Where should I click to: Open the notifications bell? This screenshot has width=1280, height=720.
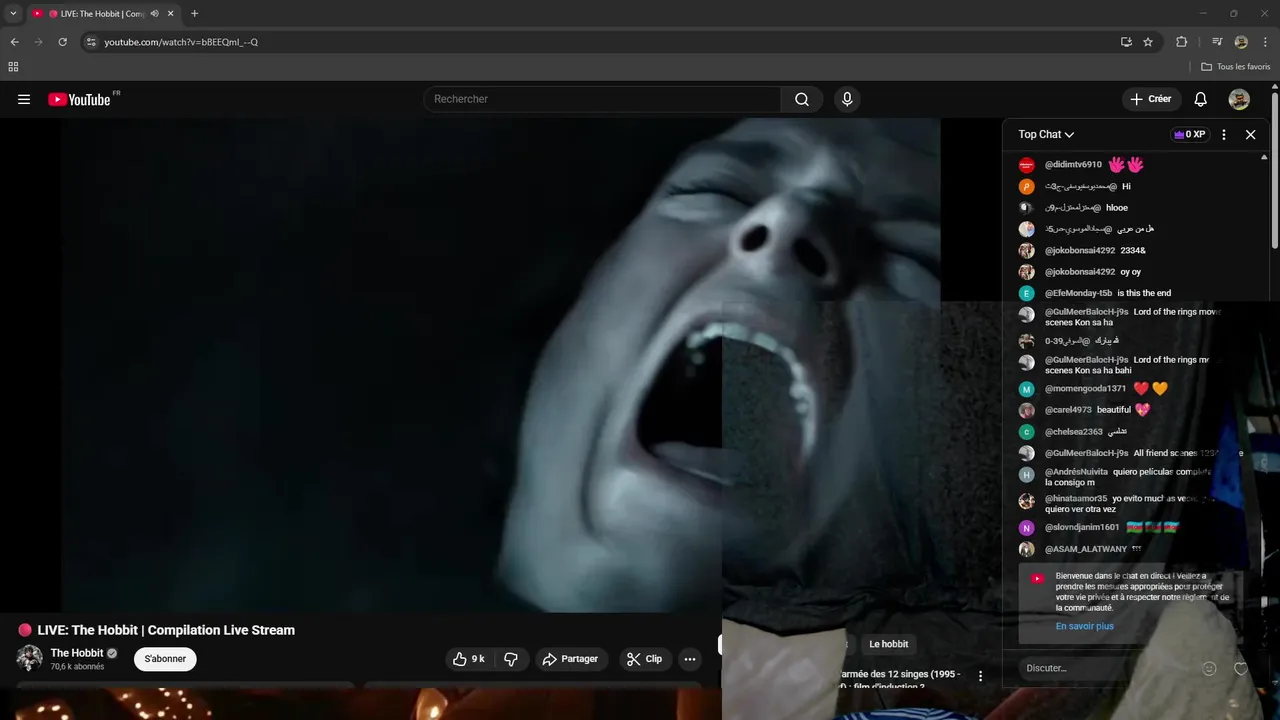click(x=1201, y=99)
